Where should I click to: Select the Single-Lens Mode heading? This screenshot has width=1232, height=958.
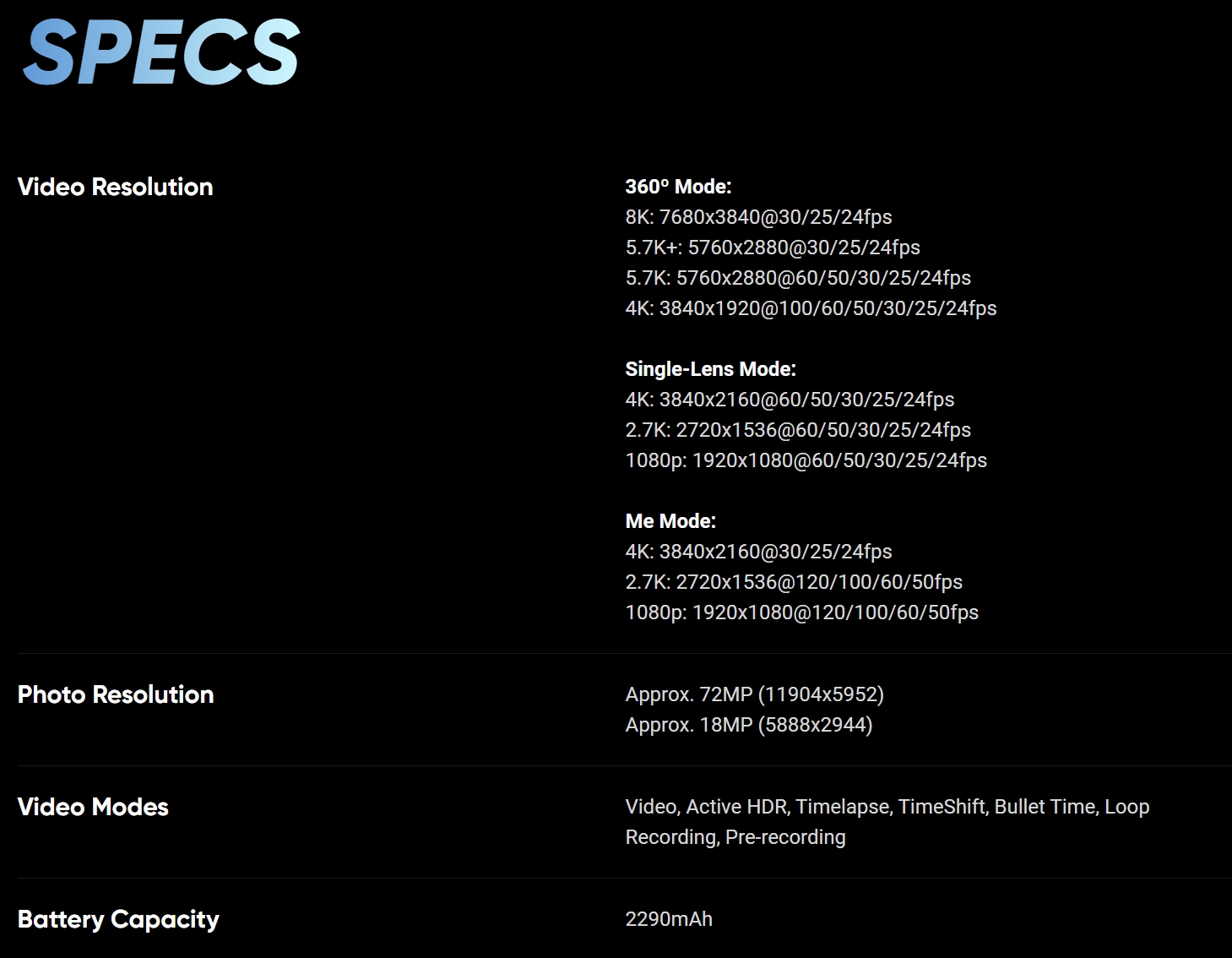tap(711, 369)
